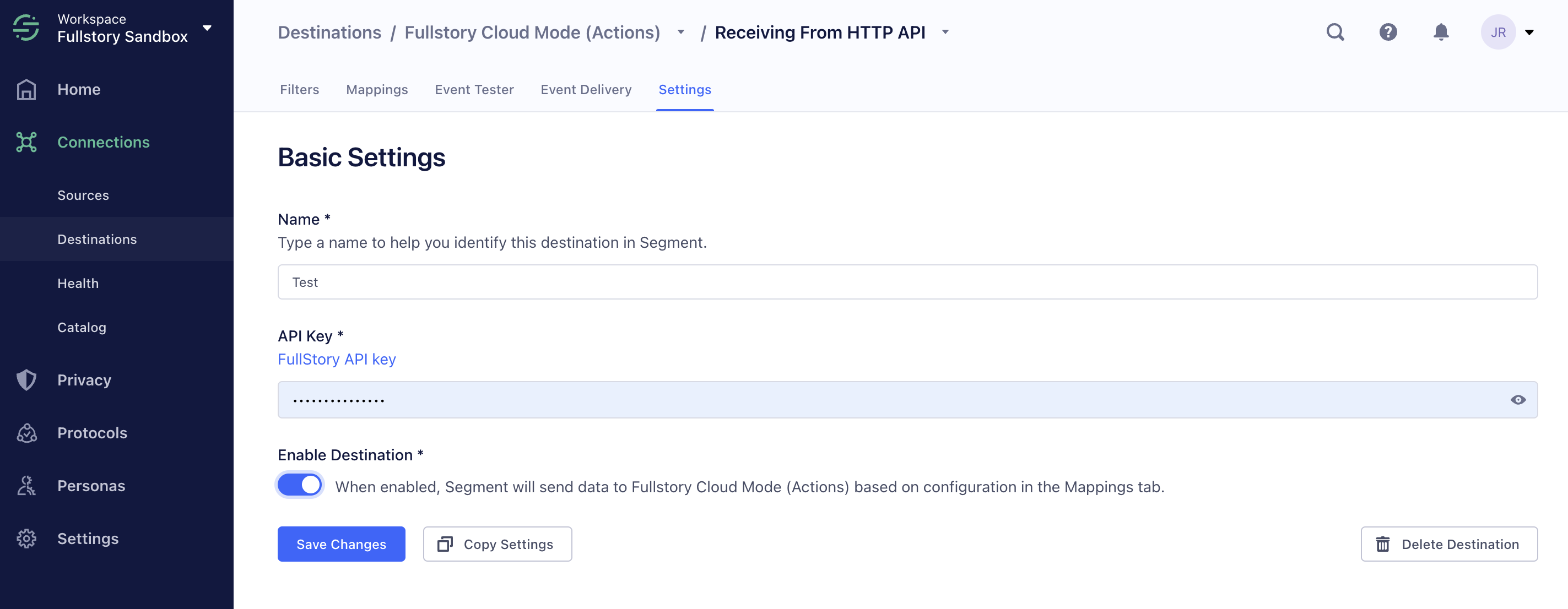Click the Fullstory Sandbox workspace name
Viewport: 1568px width, 609px height.
coord(122,36)
